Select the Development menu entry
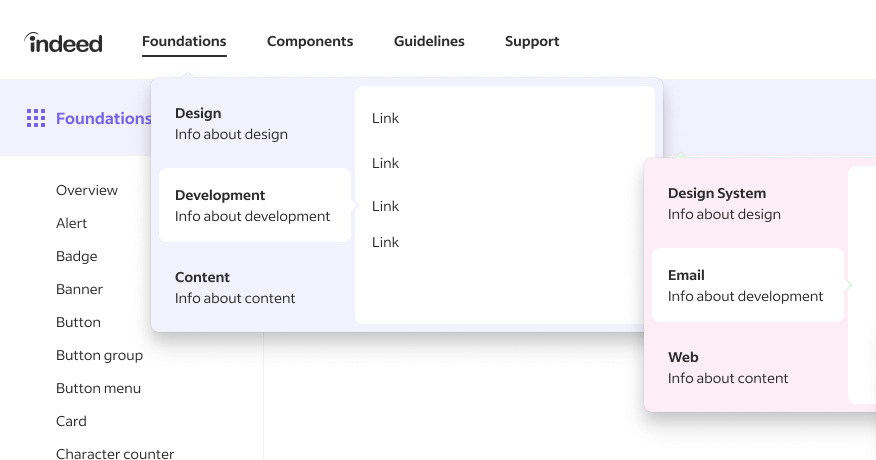 coord(254,205)
